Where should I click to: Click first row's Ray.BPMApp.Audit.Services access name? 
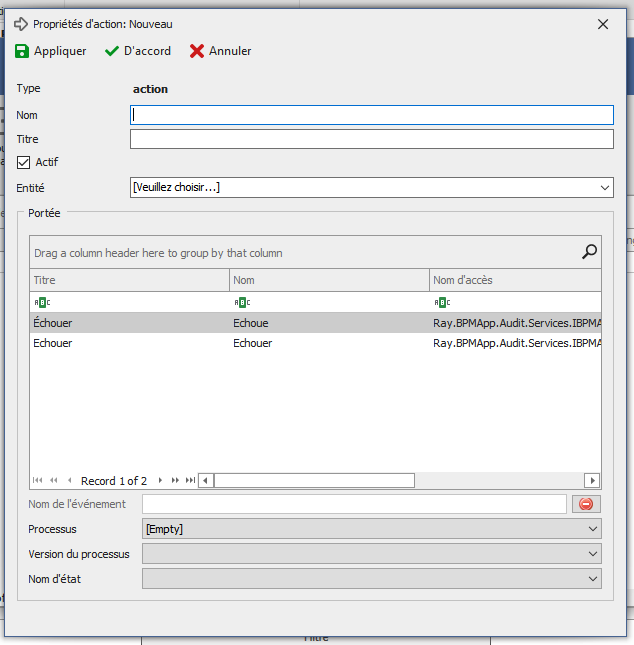(517, 323)
